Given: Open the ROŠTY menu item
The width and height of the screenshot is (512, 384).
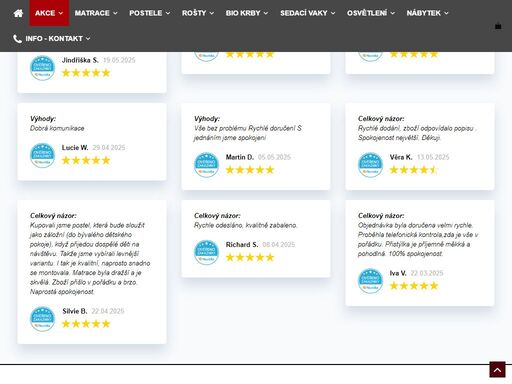Looking at the screenshot, I should 198,13.
